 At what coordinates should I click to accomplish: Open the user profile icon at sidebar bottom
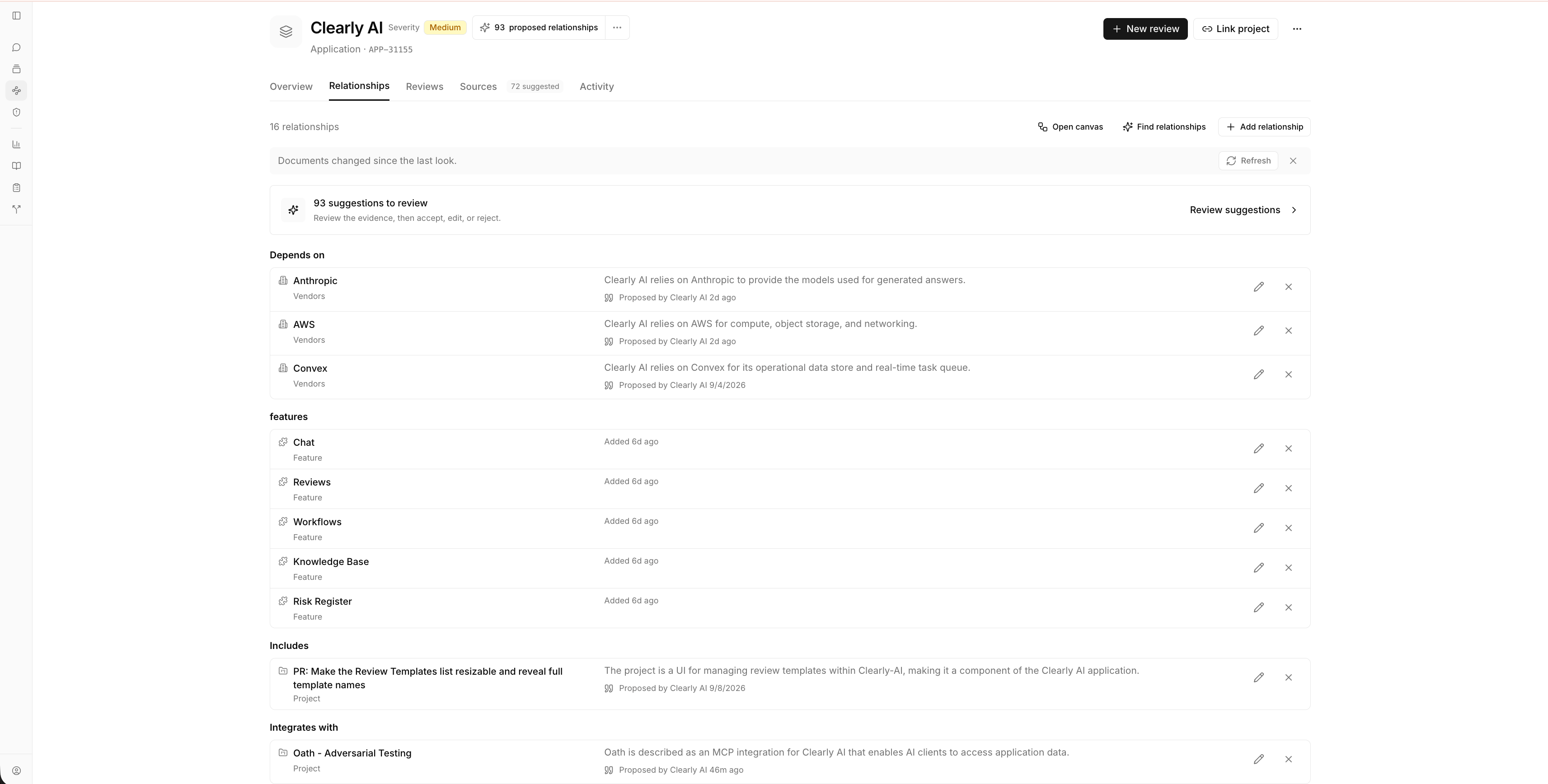[16, 771]
